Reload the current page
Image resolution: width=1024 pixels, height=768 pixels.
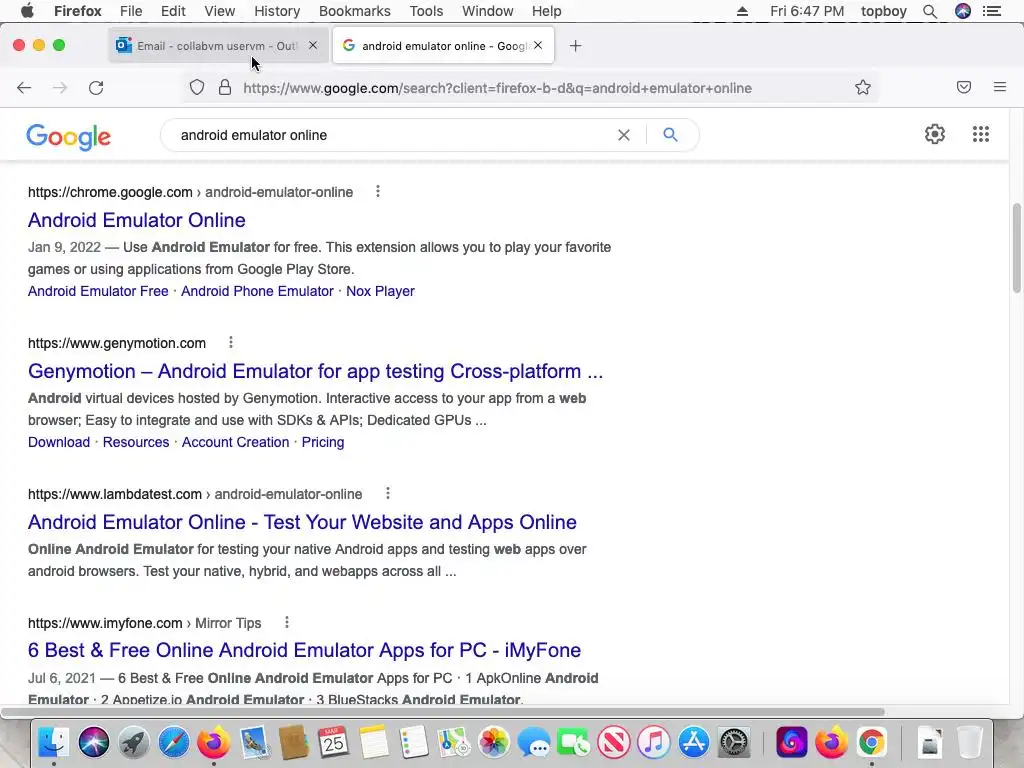coord(96,88)
